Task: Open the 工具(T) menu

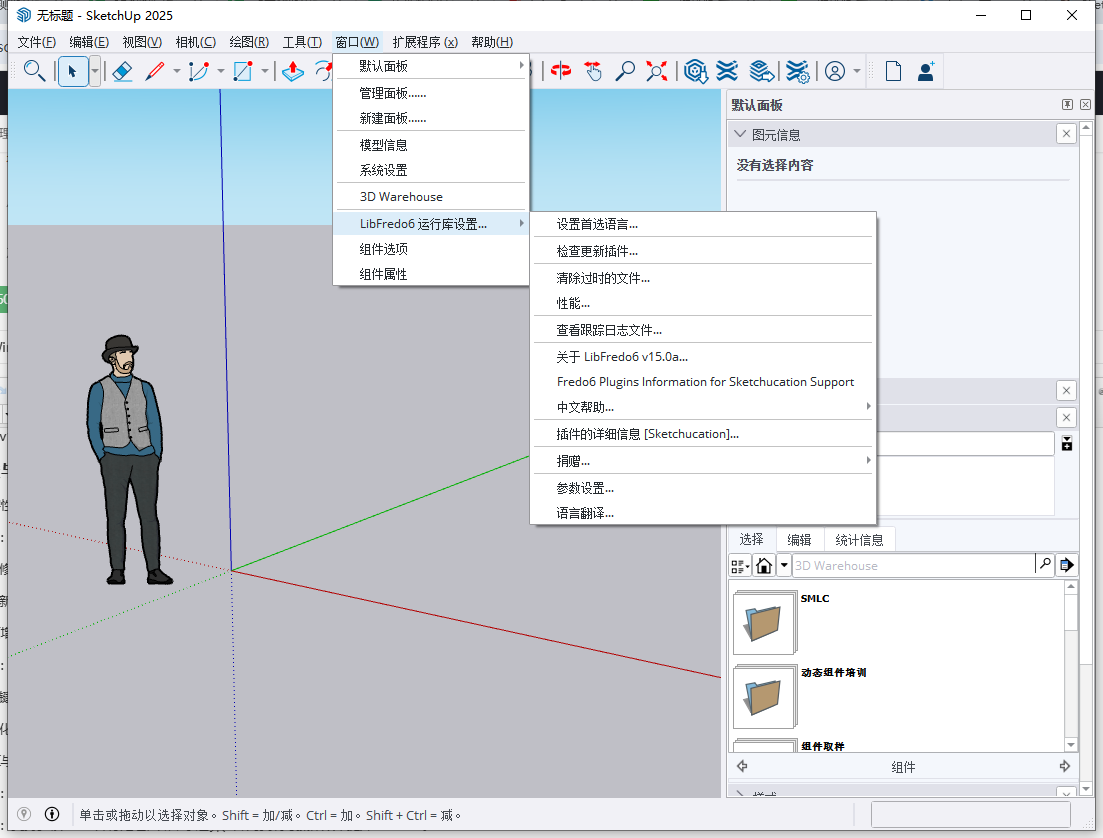Action: click(302, 42)
